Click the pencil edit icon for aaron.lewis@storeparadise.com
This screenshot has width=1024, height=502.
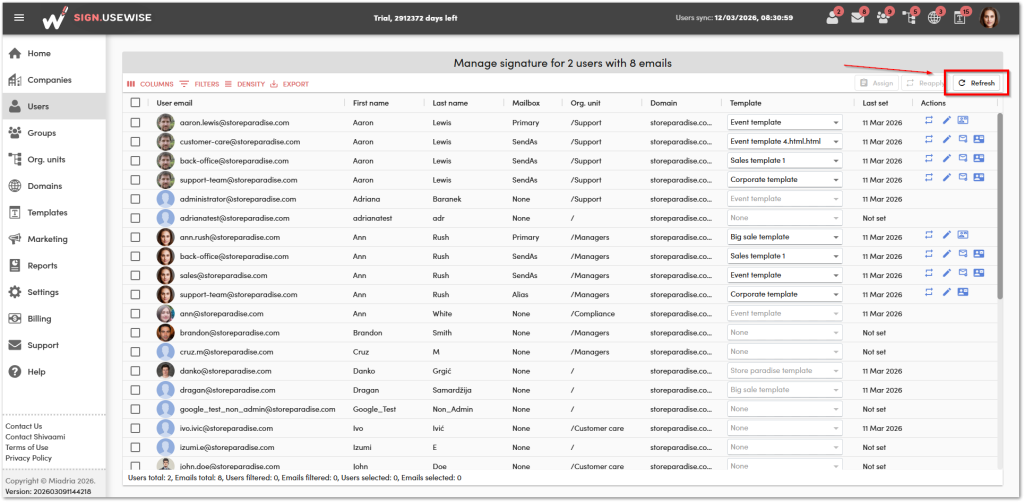[x=947, y=121]
